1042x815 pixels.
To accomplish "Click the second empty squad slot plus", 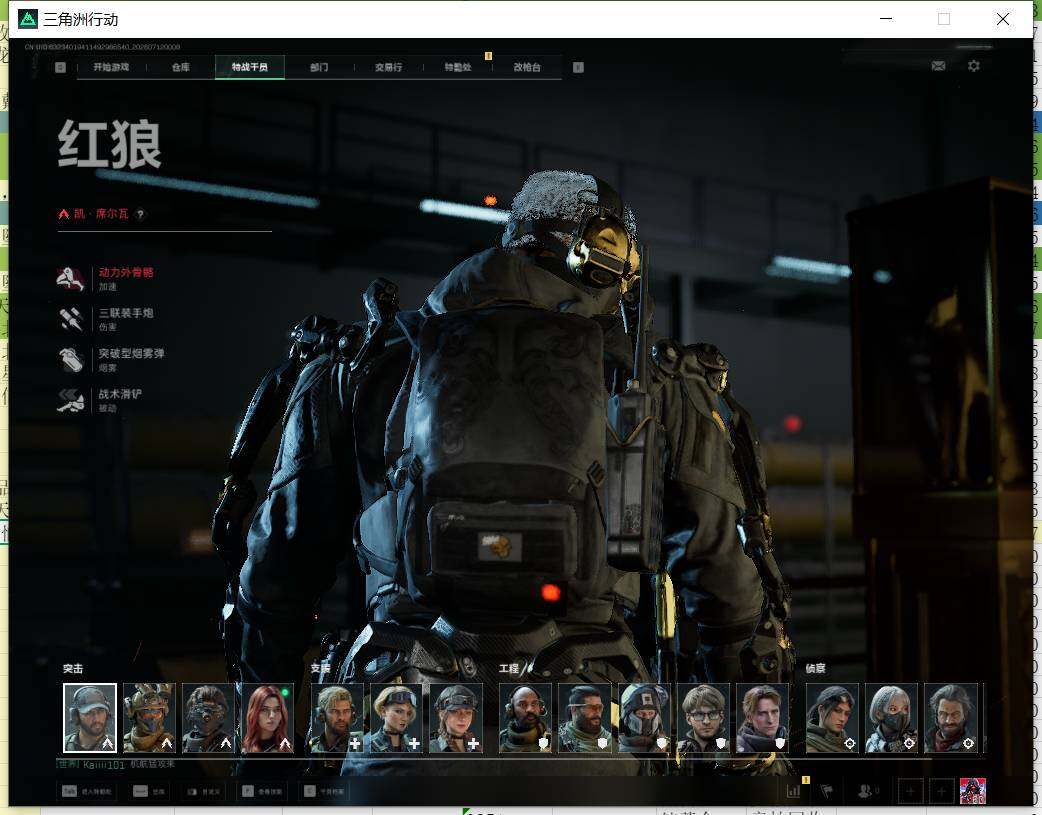I will pyautogui.click(x=941, y=791).
